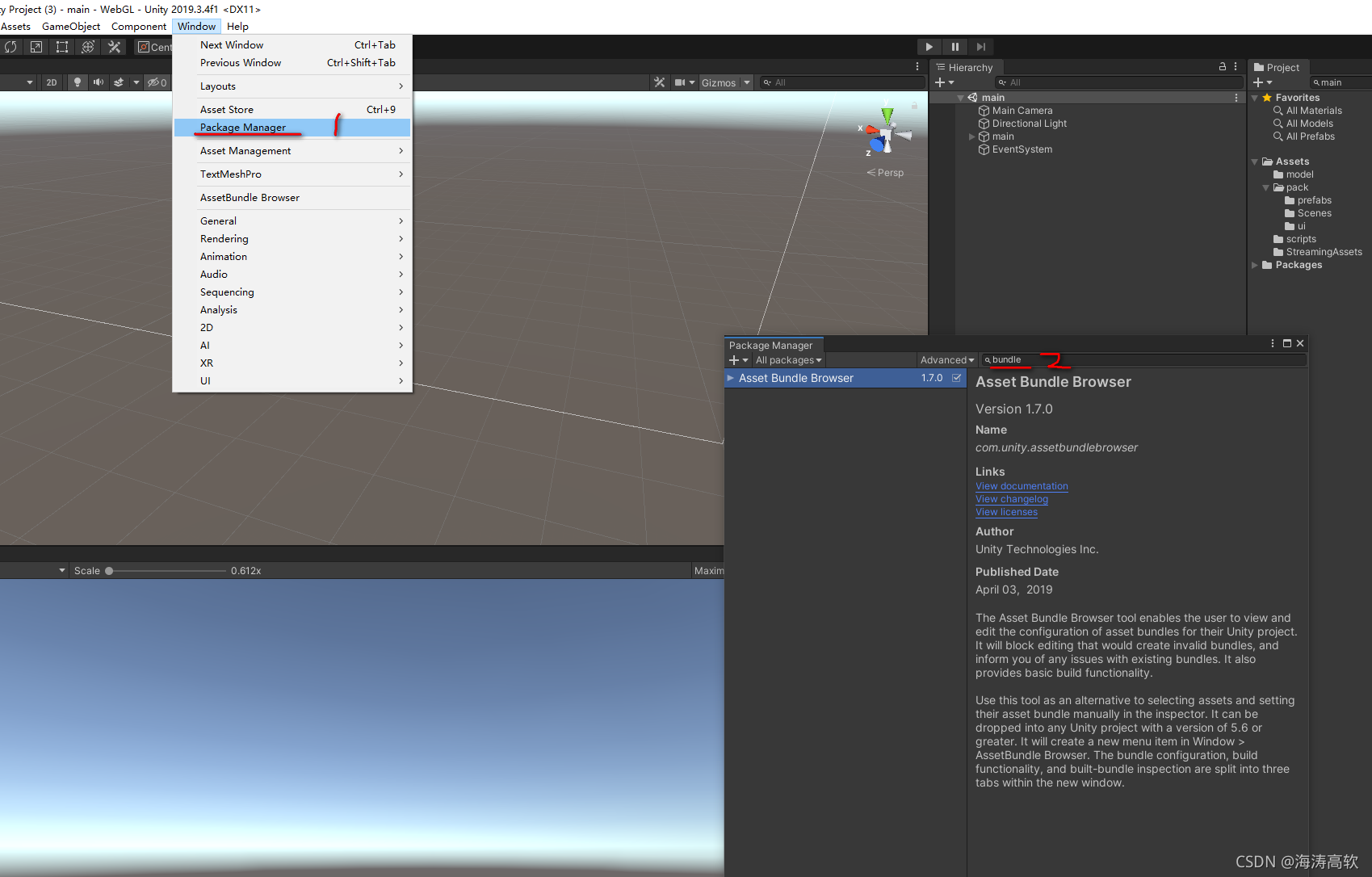The height and width of the screenshot is (877, 1372).
Task: Open the View changelog link
Action: coord(1012,499)
